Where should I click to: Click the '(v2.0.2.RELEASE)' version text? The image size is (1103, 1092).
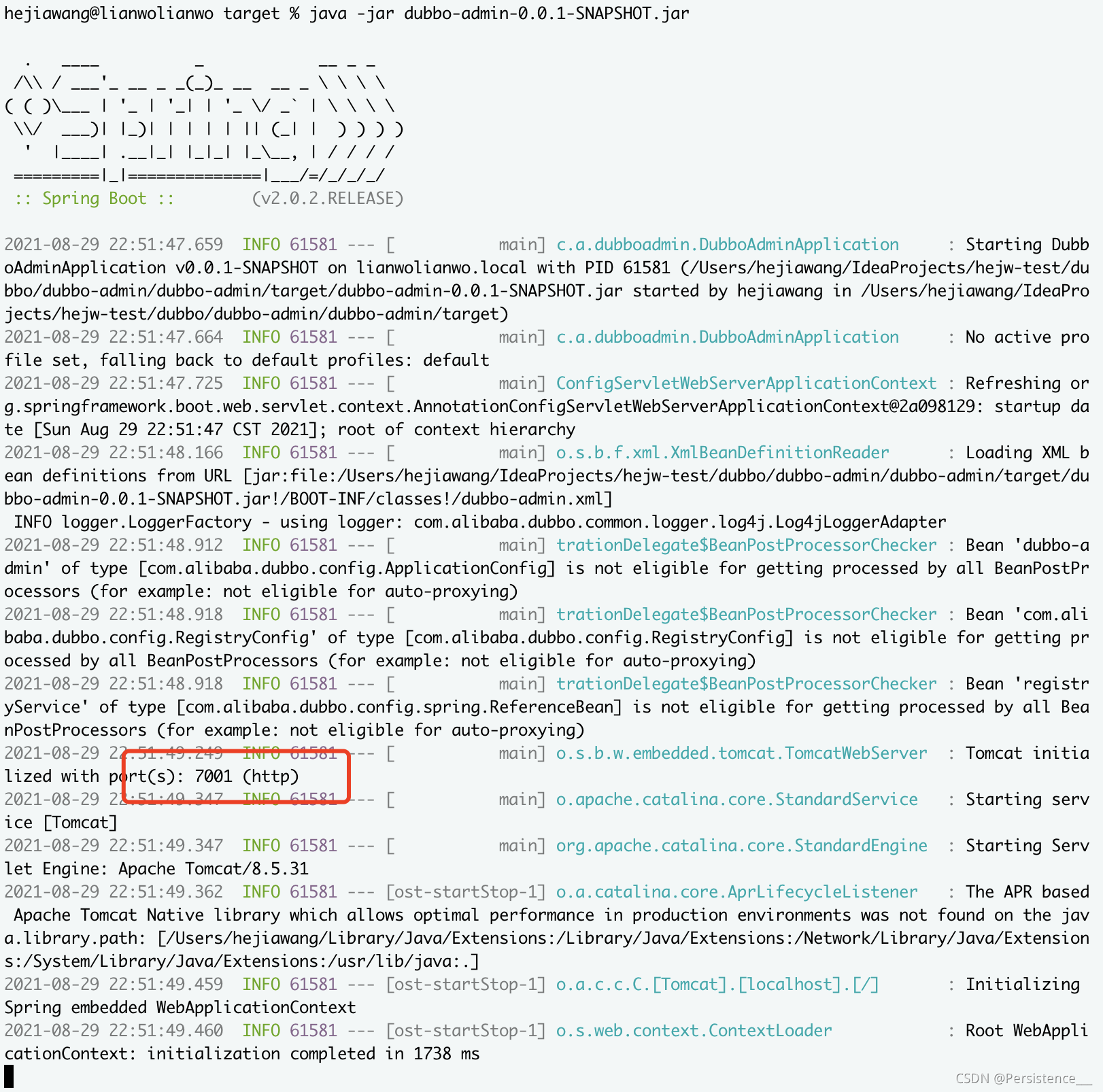pos(328,199)
